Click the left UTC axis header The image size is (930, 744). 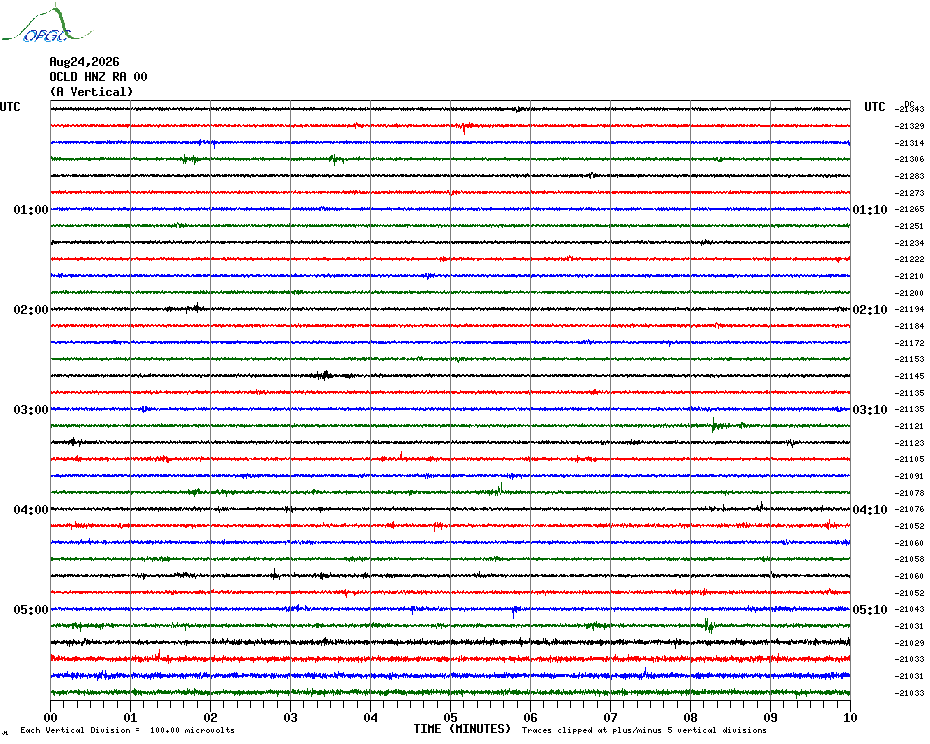pos(10,107)
